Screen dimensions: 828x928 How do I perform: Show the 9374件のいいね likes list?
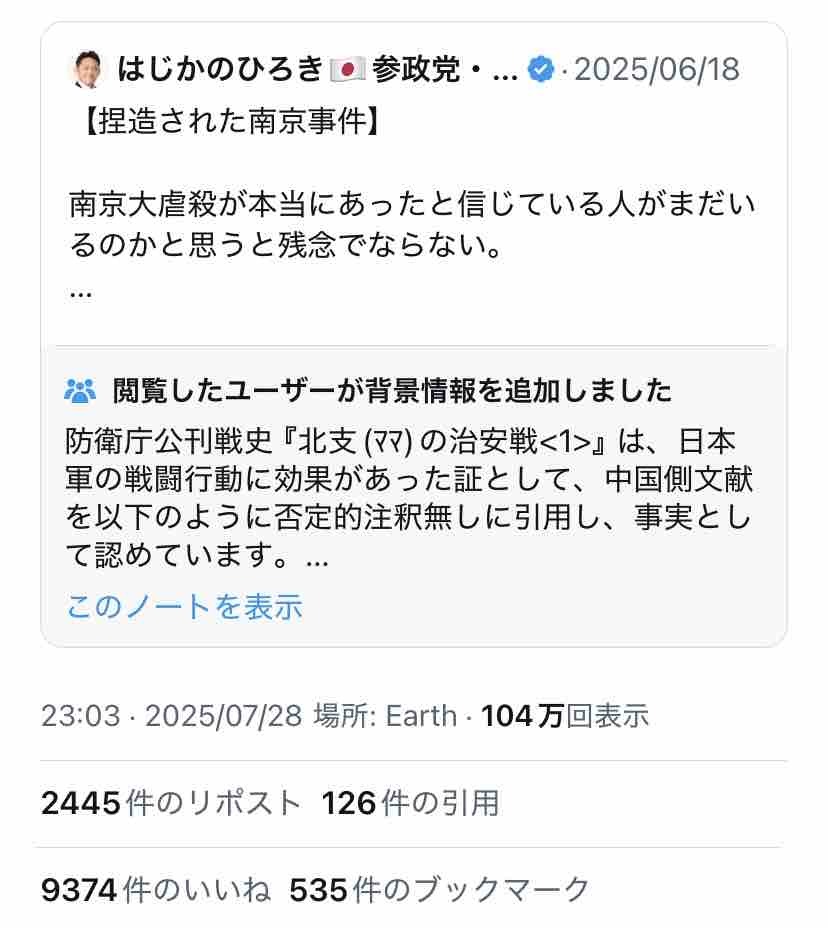[x=155, y=889]
